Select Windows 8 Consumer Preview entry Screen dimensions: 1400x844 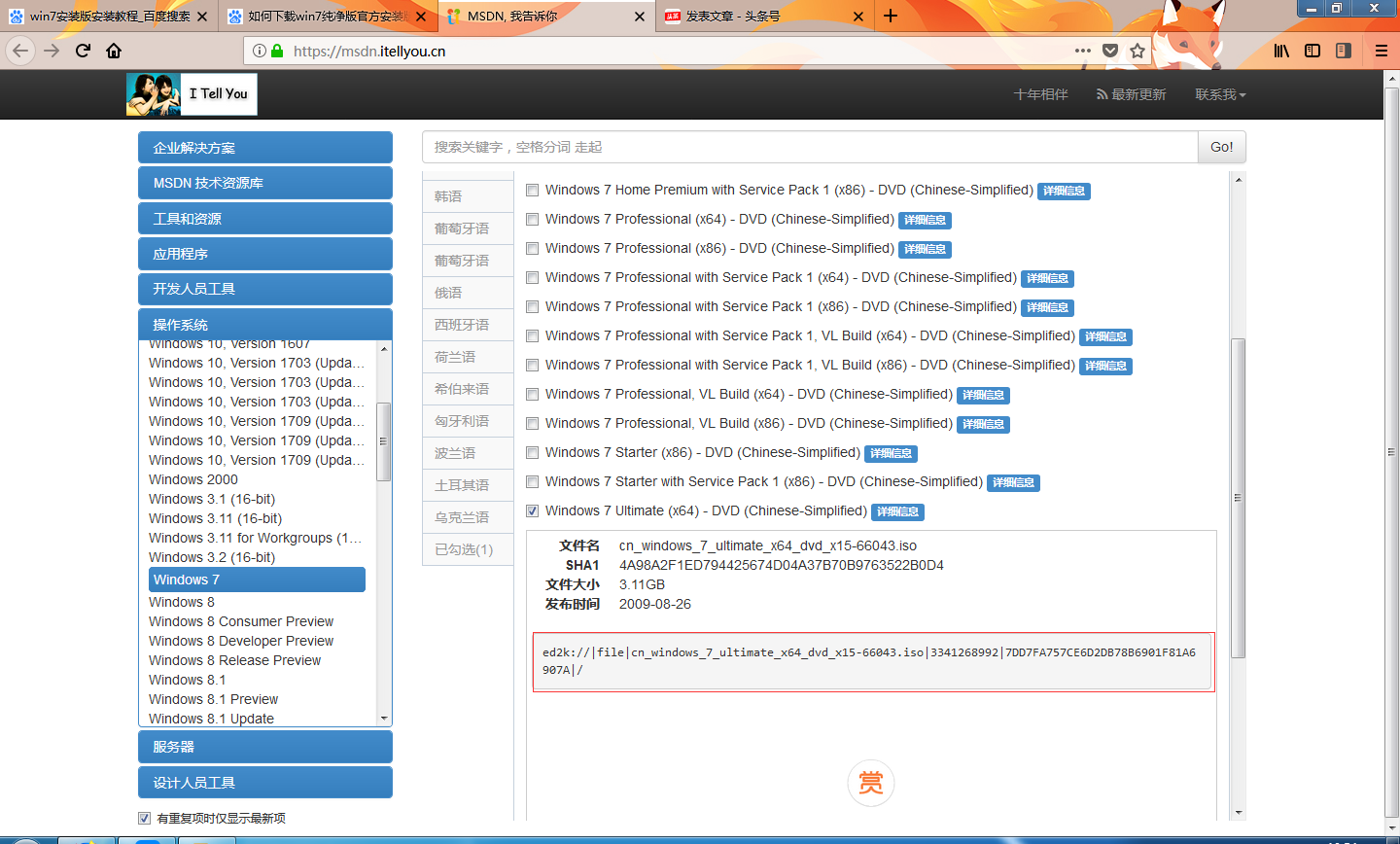click(240, 621)
